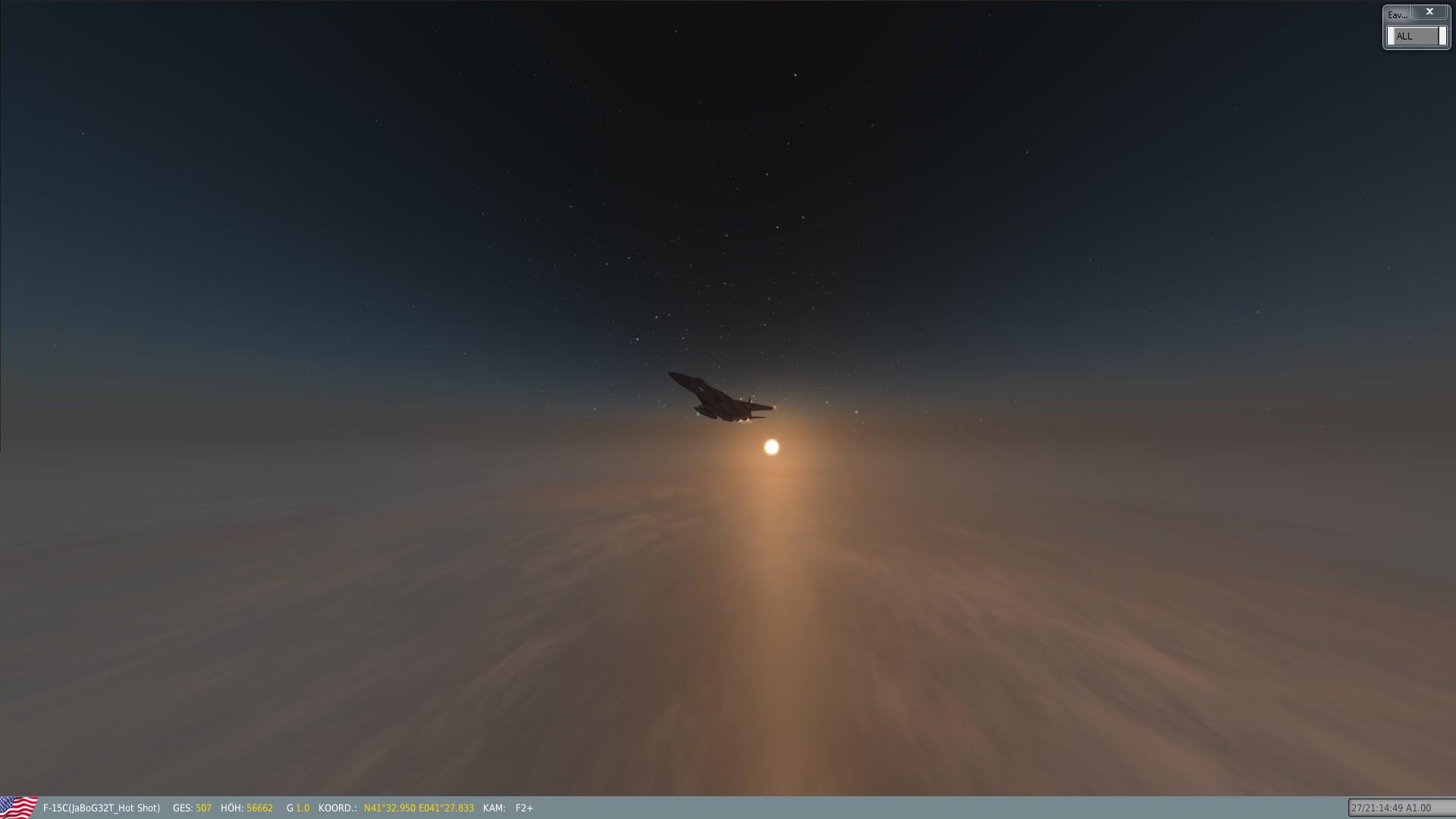The image size is (1456, 819).
Task: Click the KOORD.: label
Action: 337,808
